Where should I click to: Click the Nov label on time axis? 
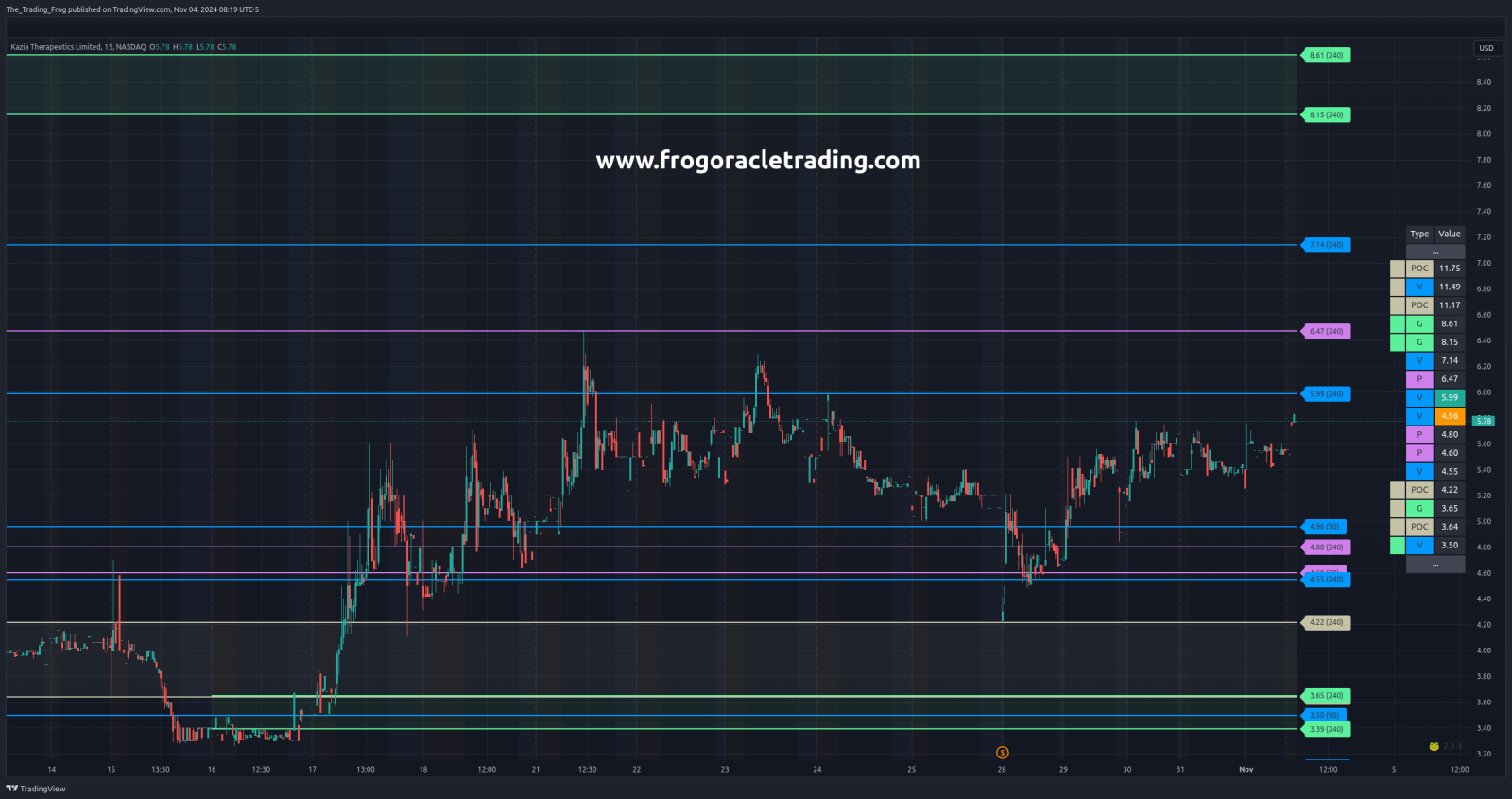point(1246,770)
